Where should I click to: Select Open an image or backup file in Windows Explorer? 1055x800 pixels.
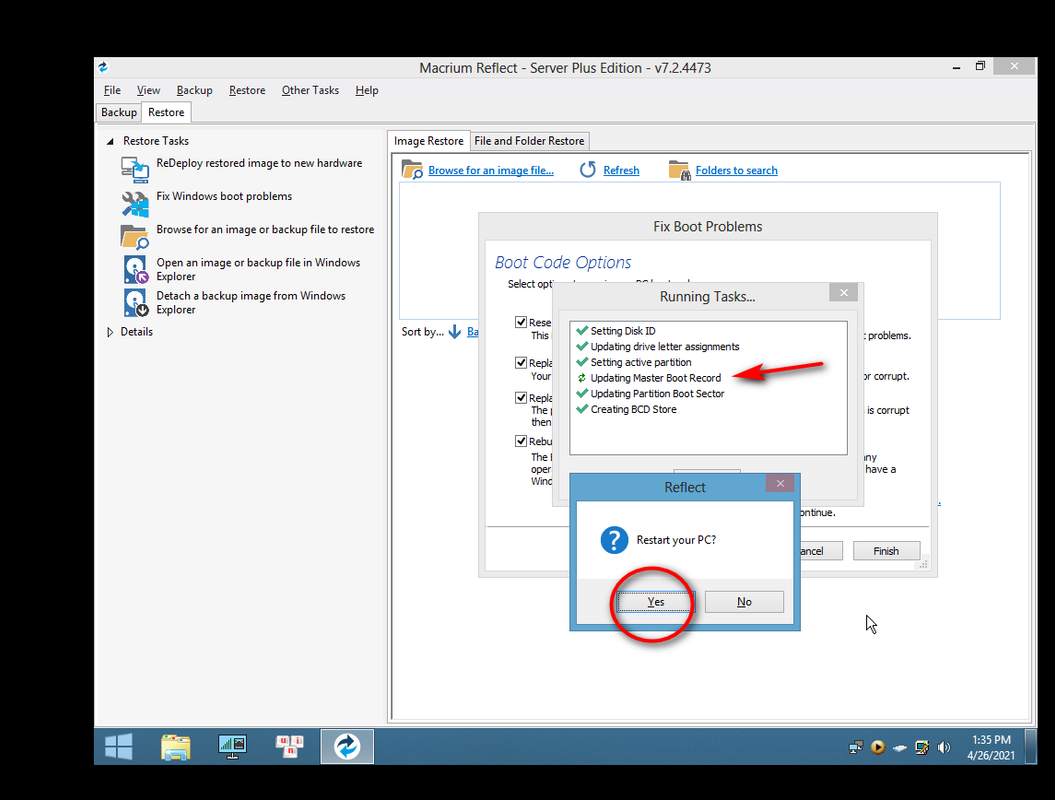(x=258, y=269)
